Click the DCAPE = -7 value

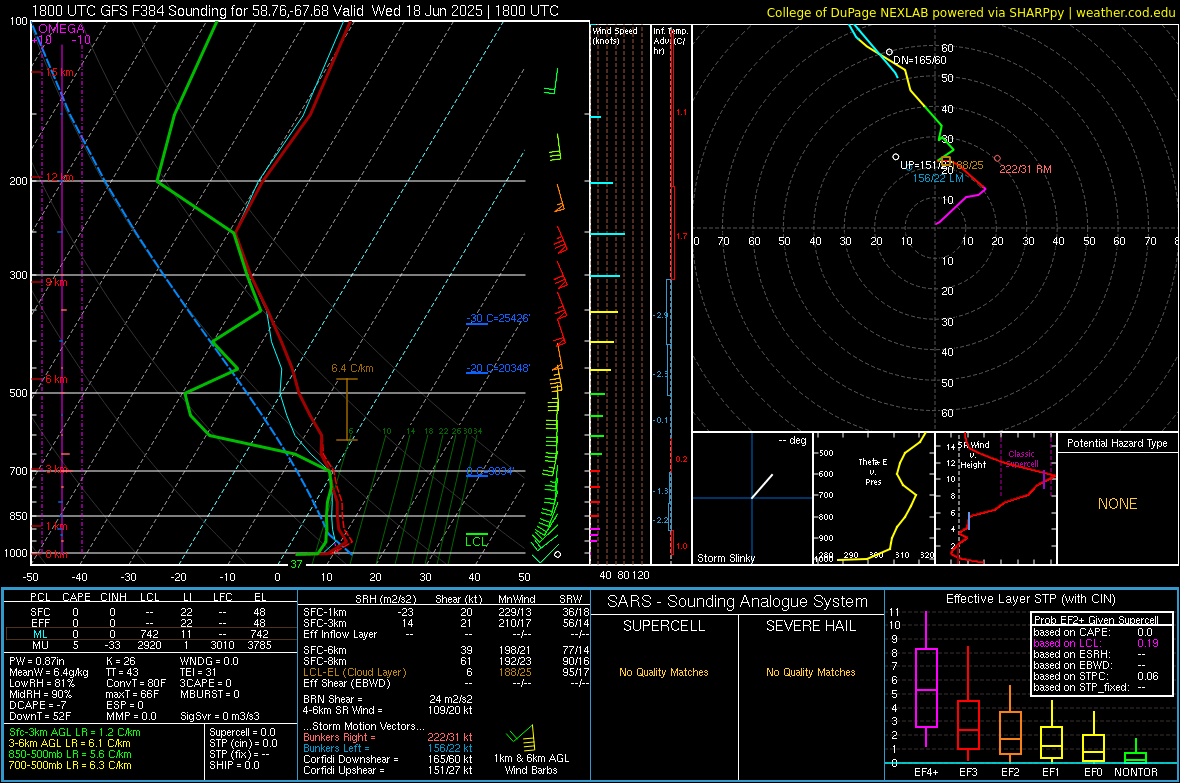[x=38, y=705]
